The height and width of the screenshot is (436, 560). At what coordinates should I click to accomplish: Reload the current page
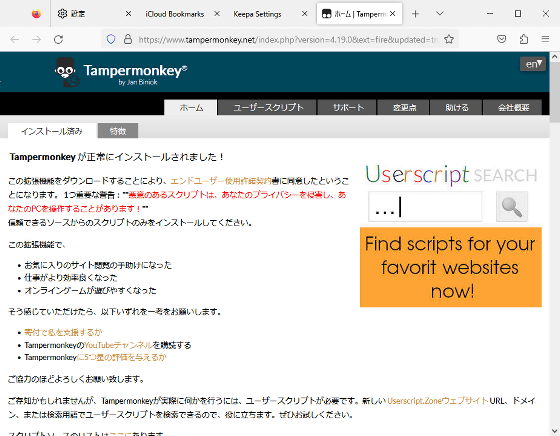point(59,39)
